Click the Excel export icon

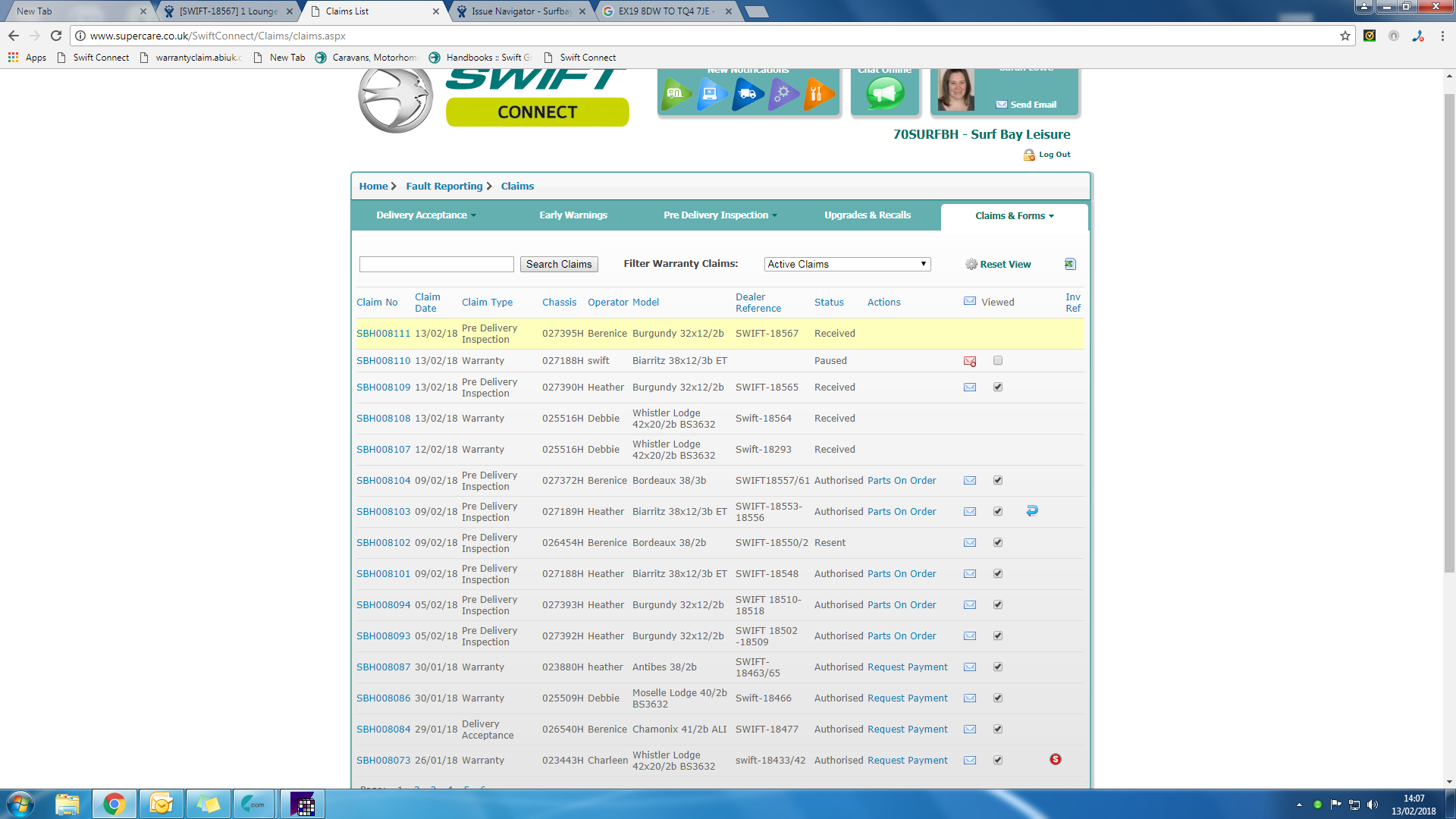coord(1070,264)
